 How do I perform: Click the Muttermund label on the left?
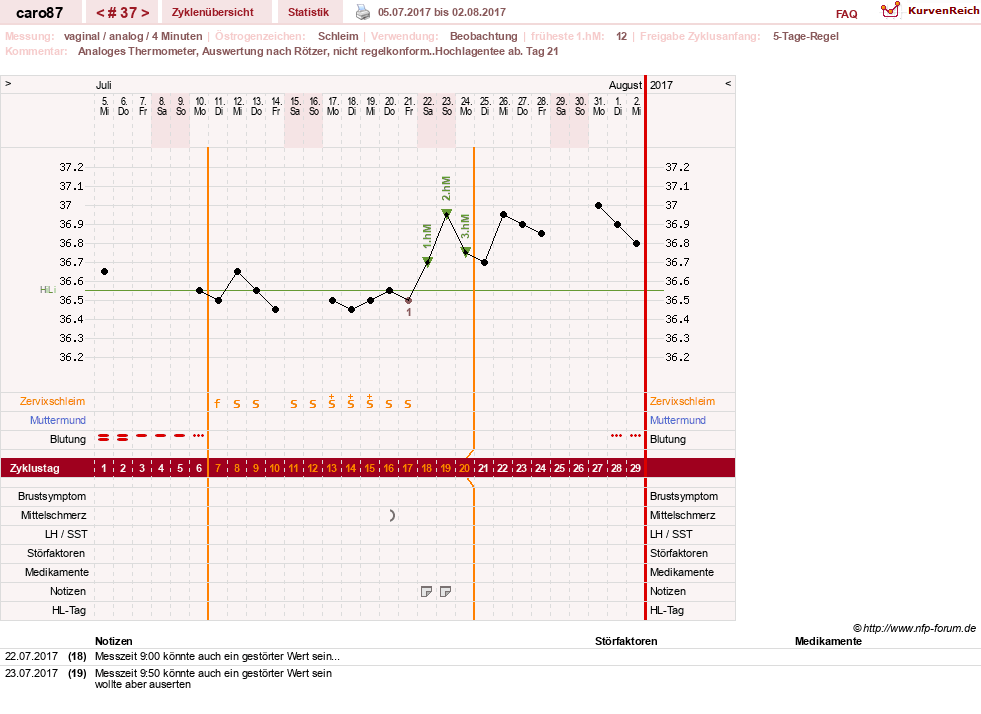(58, 420)
